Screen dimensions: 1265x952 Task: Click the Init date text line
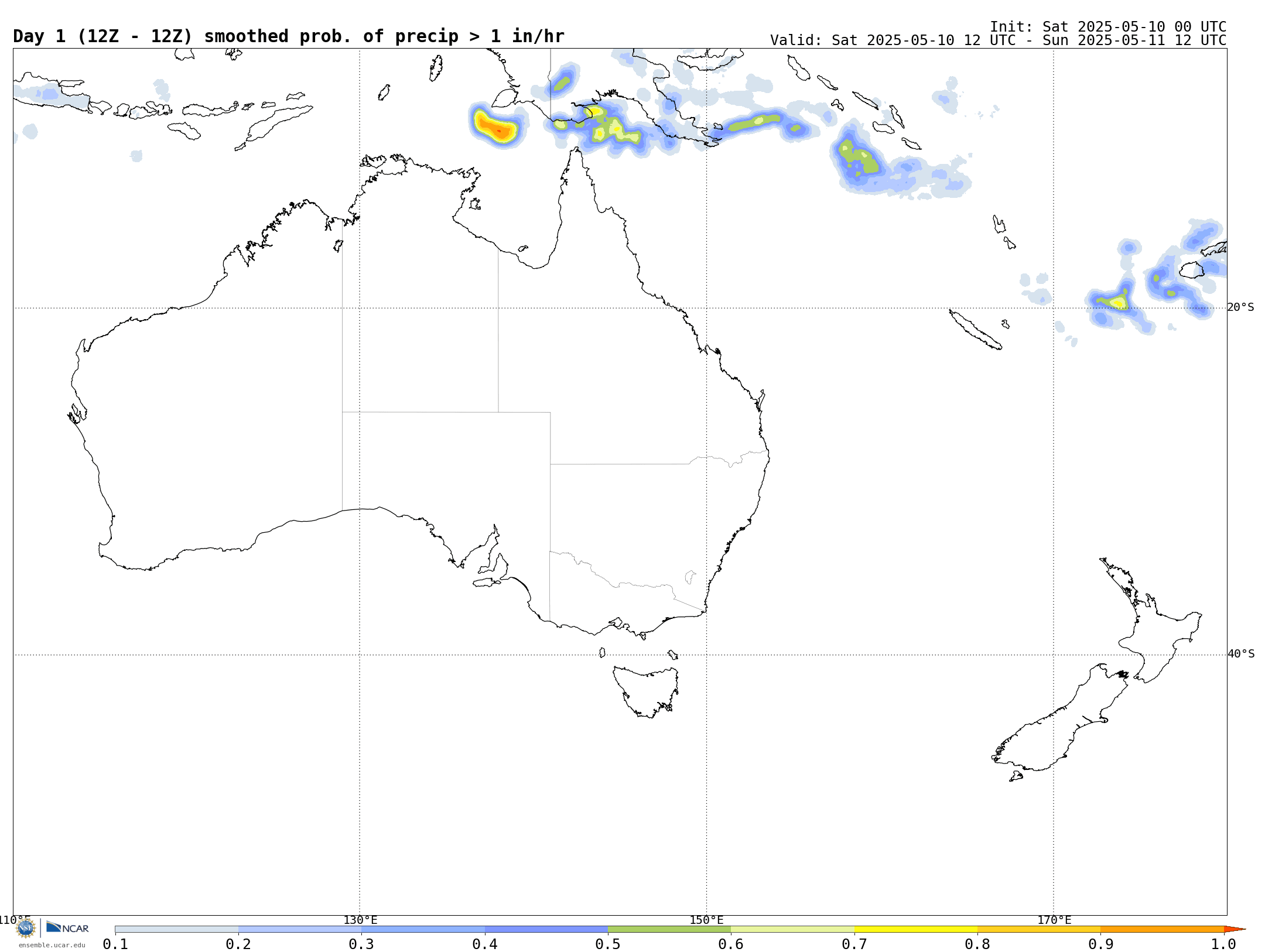pos(1108,27)
